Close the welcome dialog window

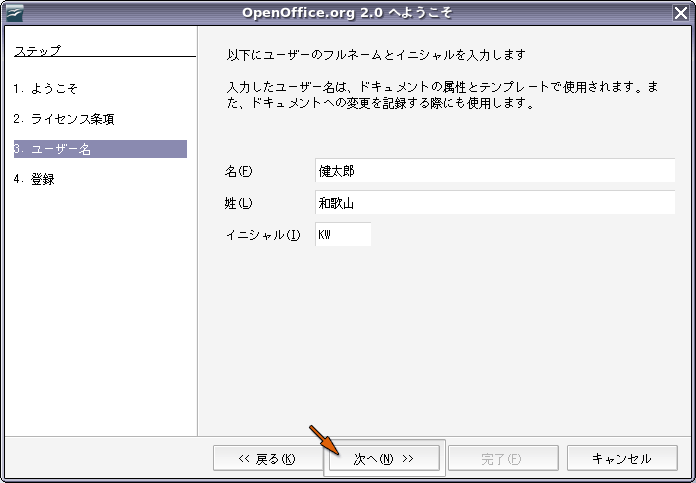point(681,13)
